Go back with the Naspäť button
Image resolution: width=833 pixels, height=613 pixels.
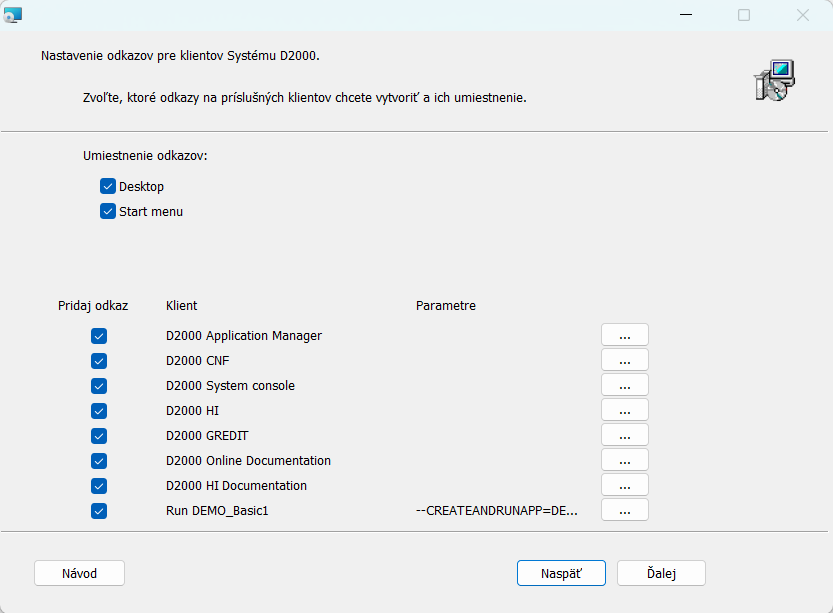point(561,573)
